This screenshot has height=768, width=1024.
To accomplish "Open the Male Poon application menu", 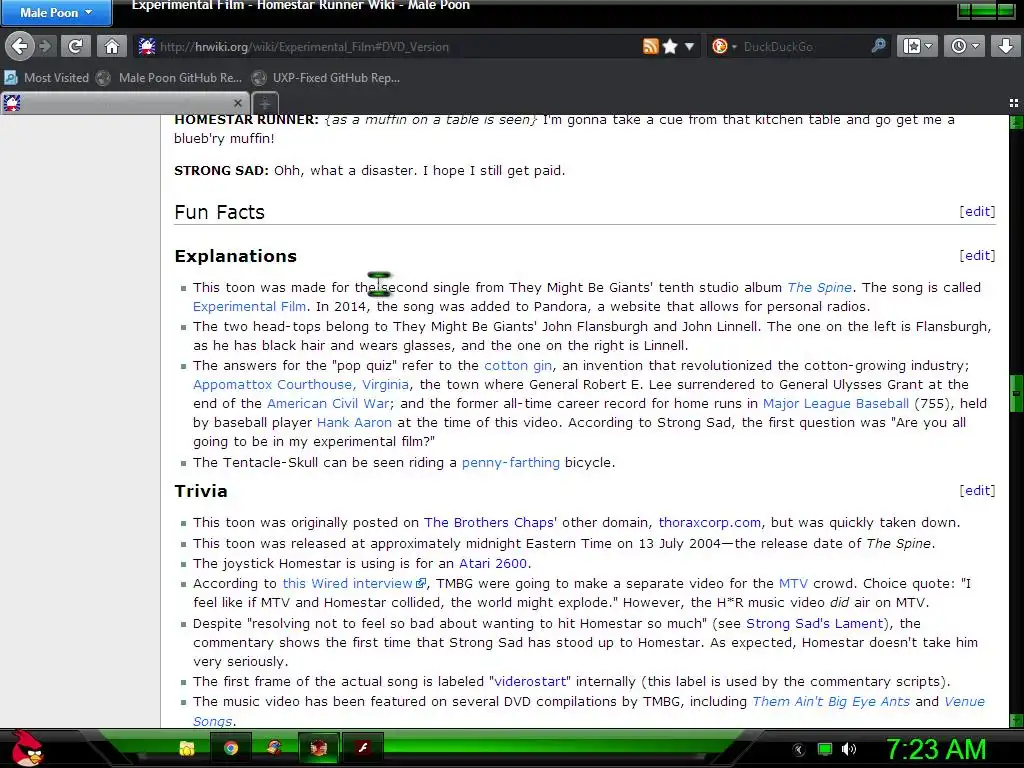I will [x=56, y=12].
